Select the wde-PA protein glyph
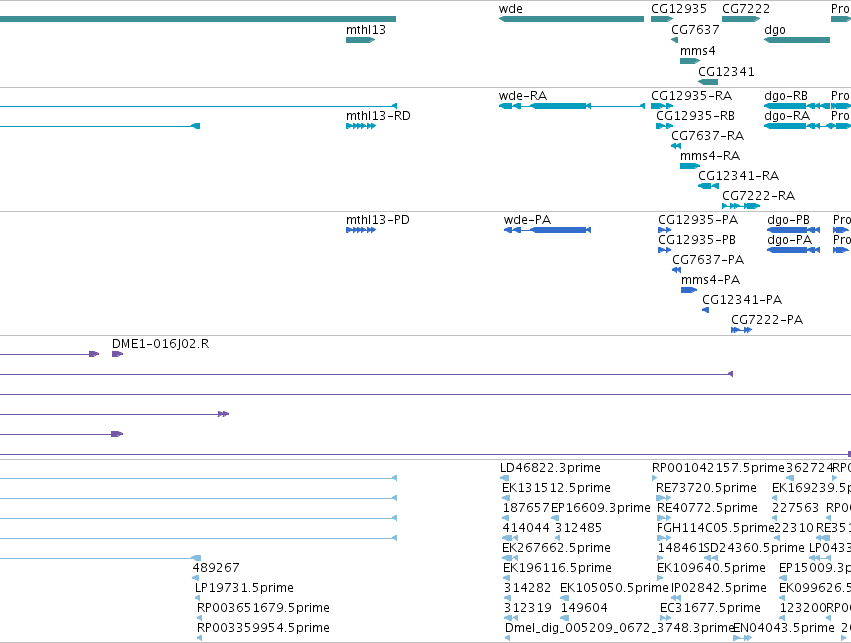 tap(547, 230)
